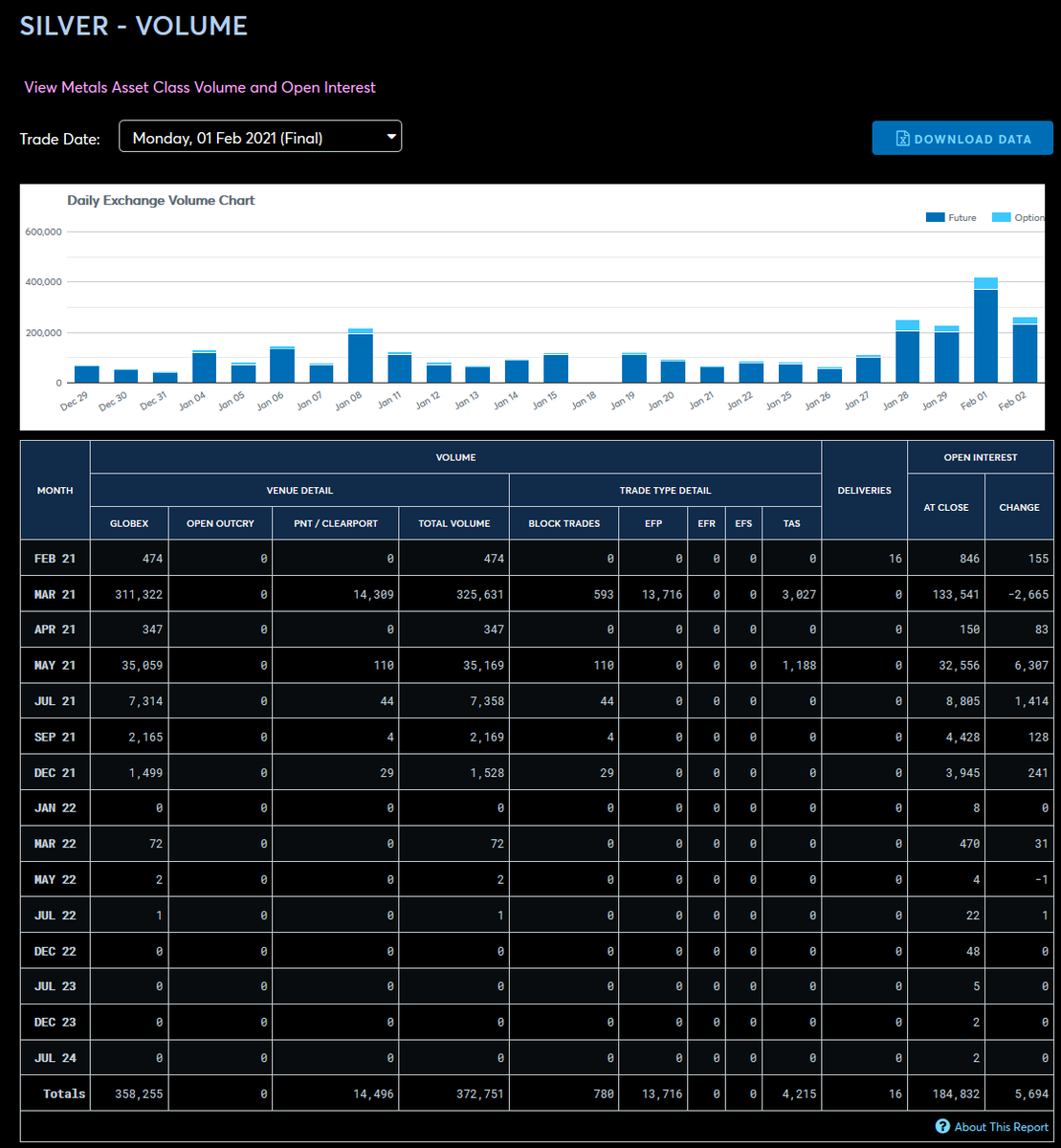
Task: Click the DELIVERIES column header
Action: tap(864, 490)
